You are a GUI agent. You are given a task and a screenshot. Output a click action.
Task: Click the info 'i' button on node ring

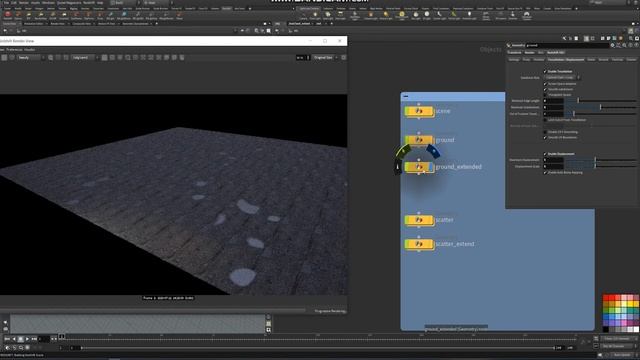398,167
